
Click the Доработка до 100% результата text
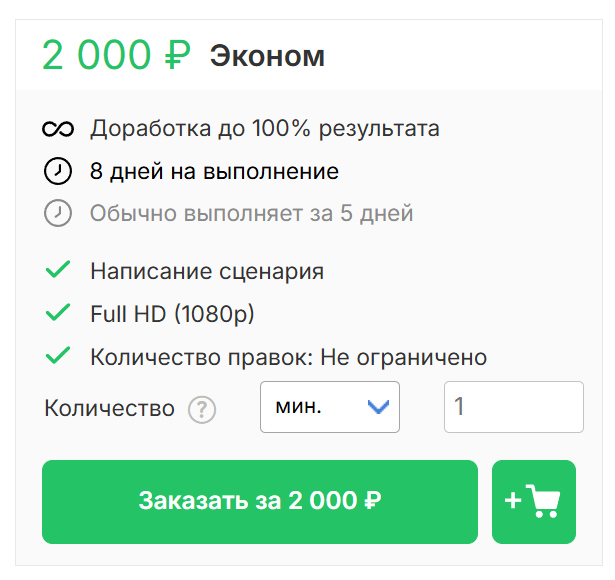click(265, 130)
